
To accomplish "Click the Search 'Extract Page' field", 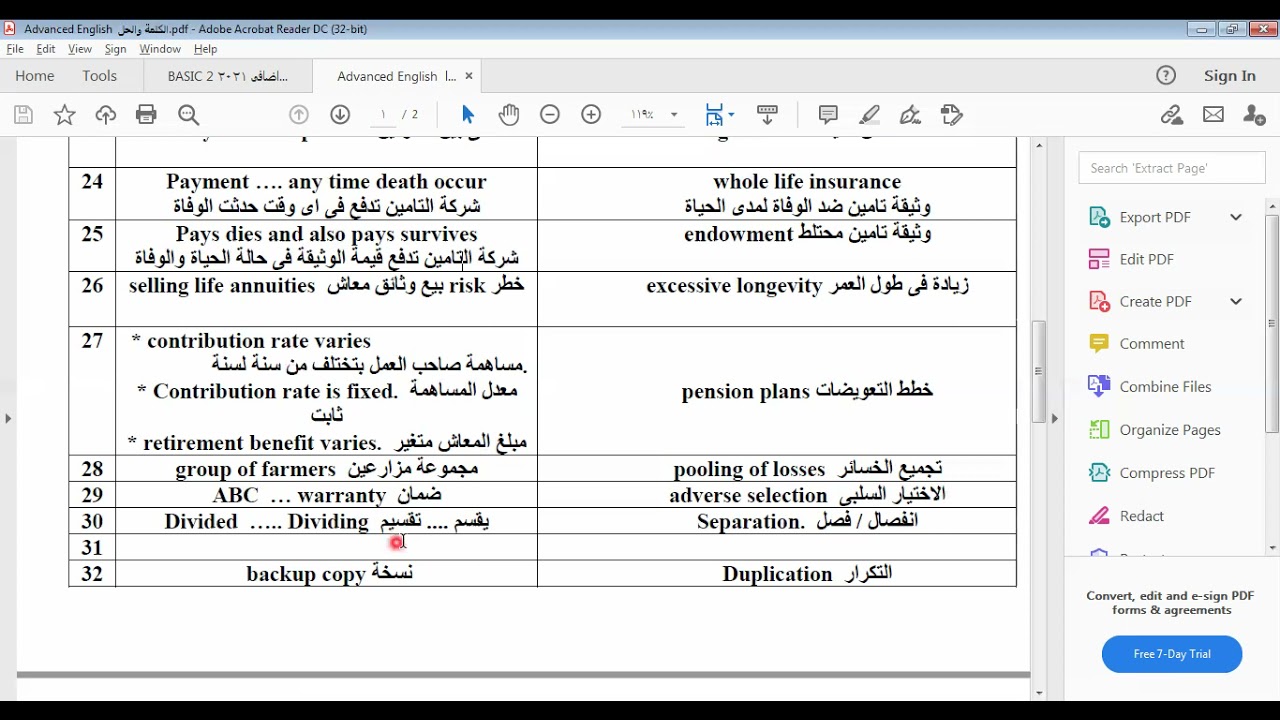I will (x=1172, y=168).
